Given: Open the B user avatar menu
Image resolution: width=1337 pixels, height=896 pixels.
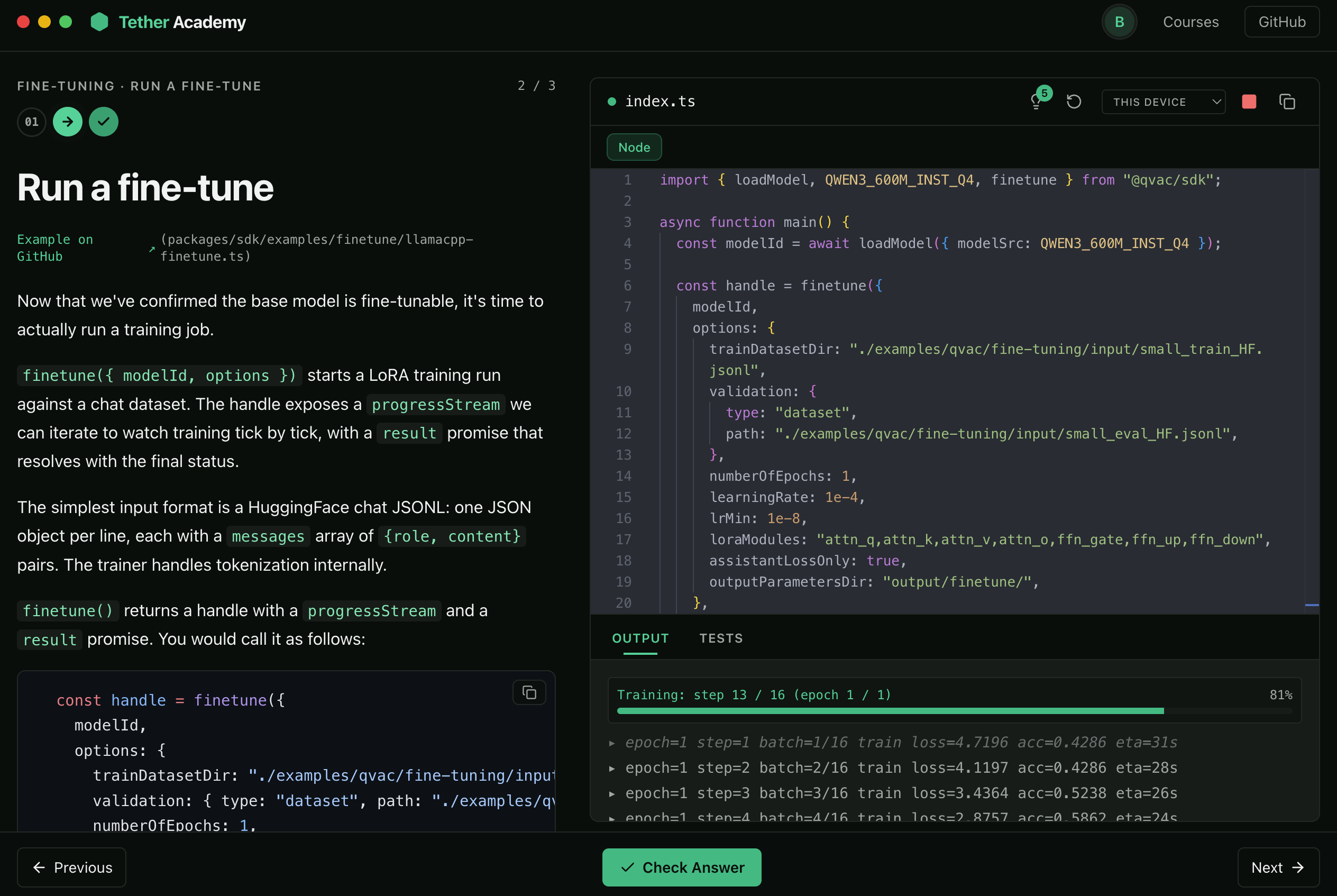Looking at the screenshot, I should tap(1119, 22).
